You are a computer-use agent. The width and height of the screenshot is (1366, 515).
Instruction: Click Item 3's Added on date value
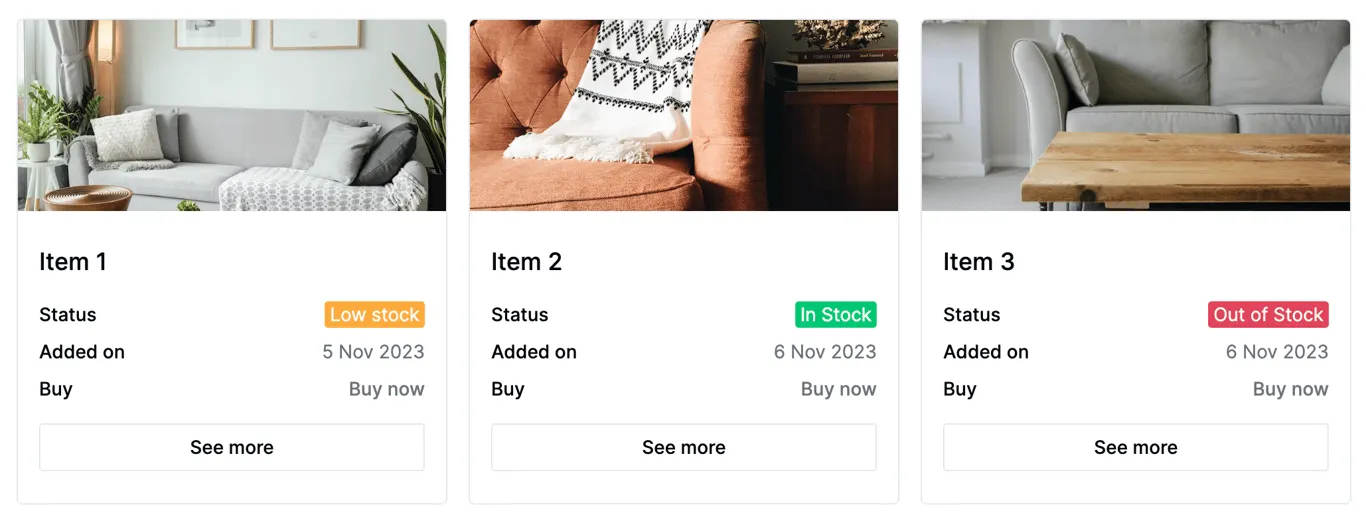[1277, 352]
